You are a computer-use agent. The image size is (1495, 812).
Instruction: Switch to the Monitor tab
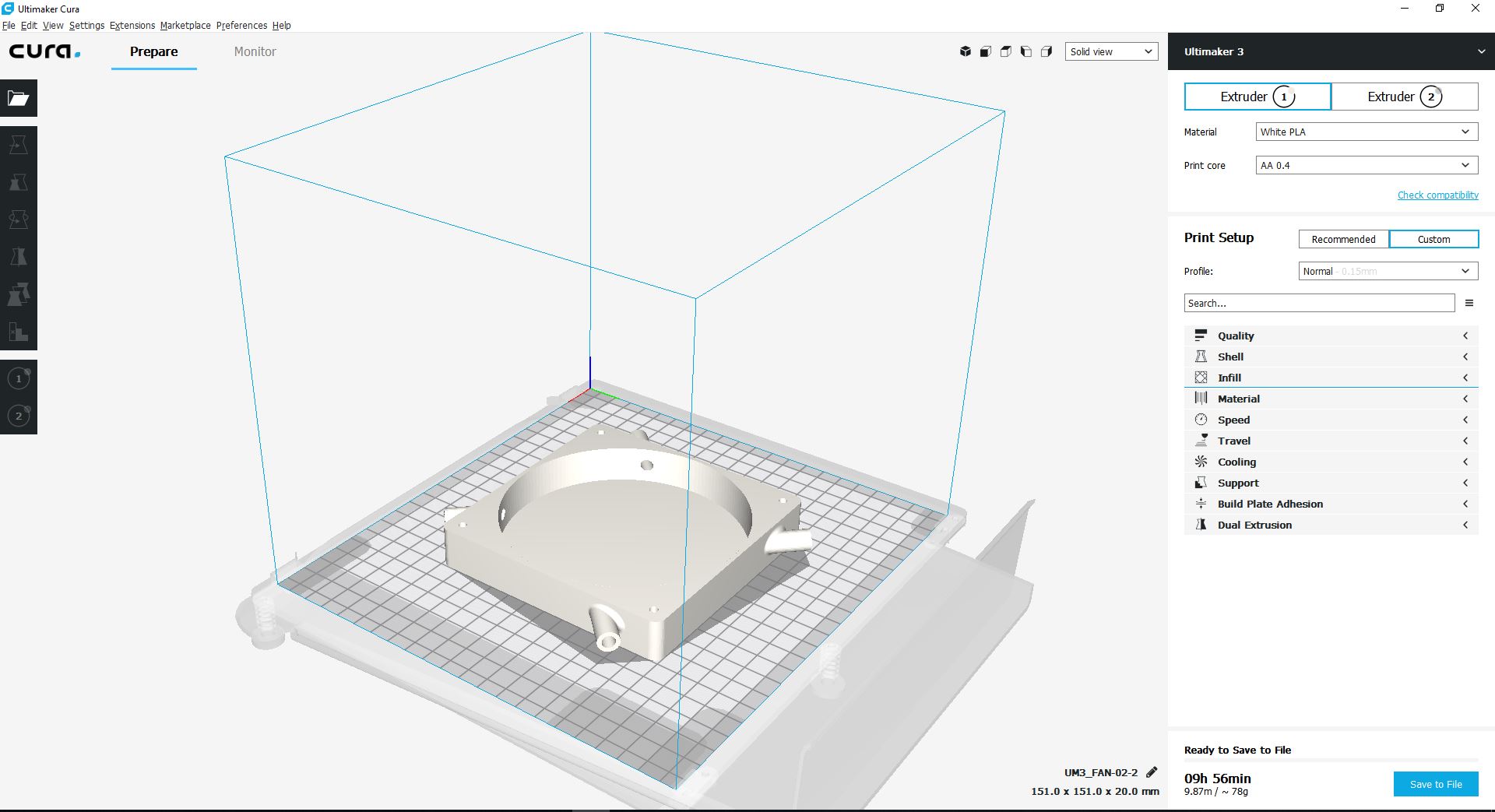click(x=255, y=51)
